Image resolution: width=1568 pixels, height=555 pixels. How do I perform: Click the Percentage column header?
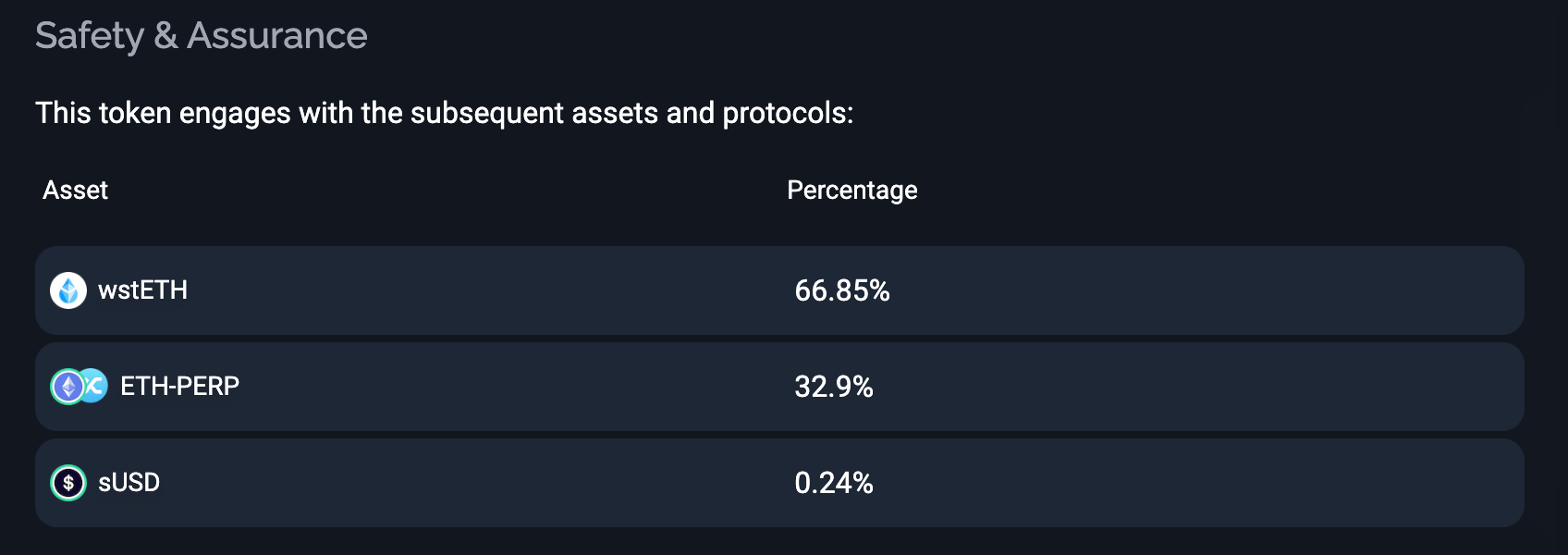coord(851,191)
